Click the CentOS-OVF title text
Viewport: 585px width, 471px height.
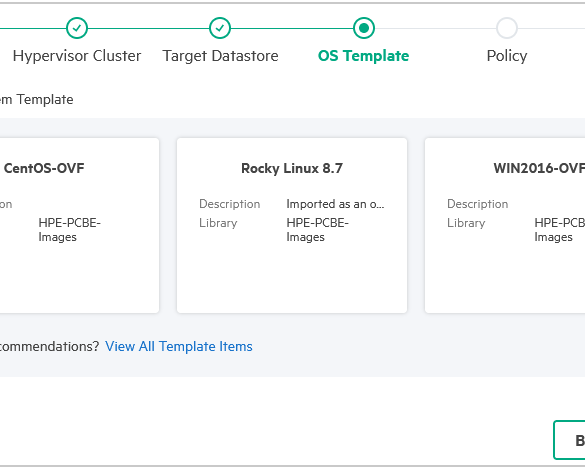pos(44,168)
